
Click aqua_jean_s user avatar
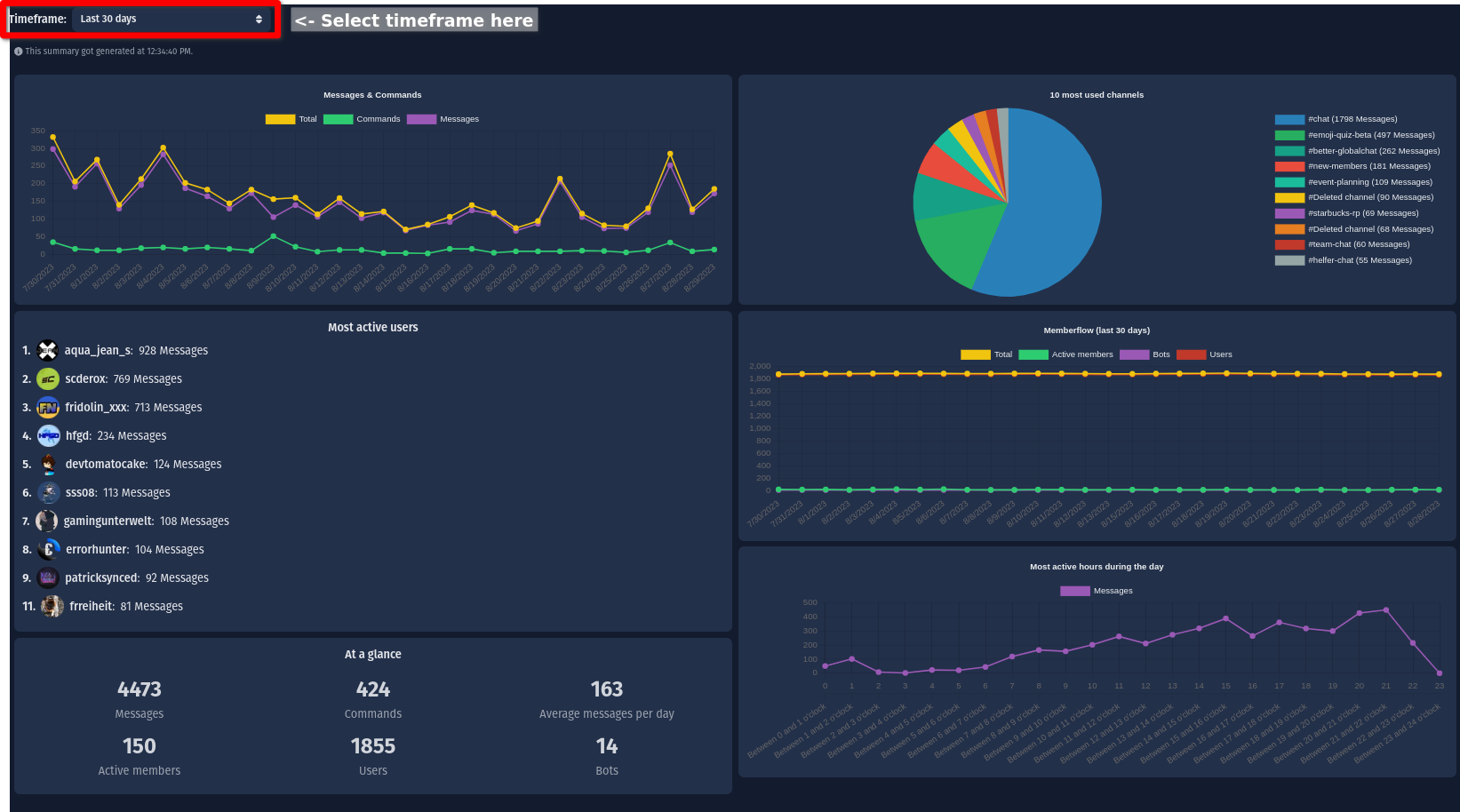coord(48,351)
